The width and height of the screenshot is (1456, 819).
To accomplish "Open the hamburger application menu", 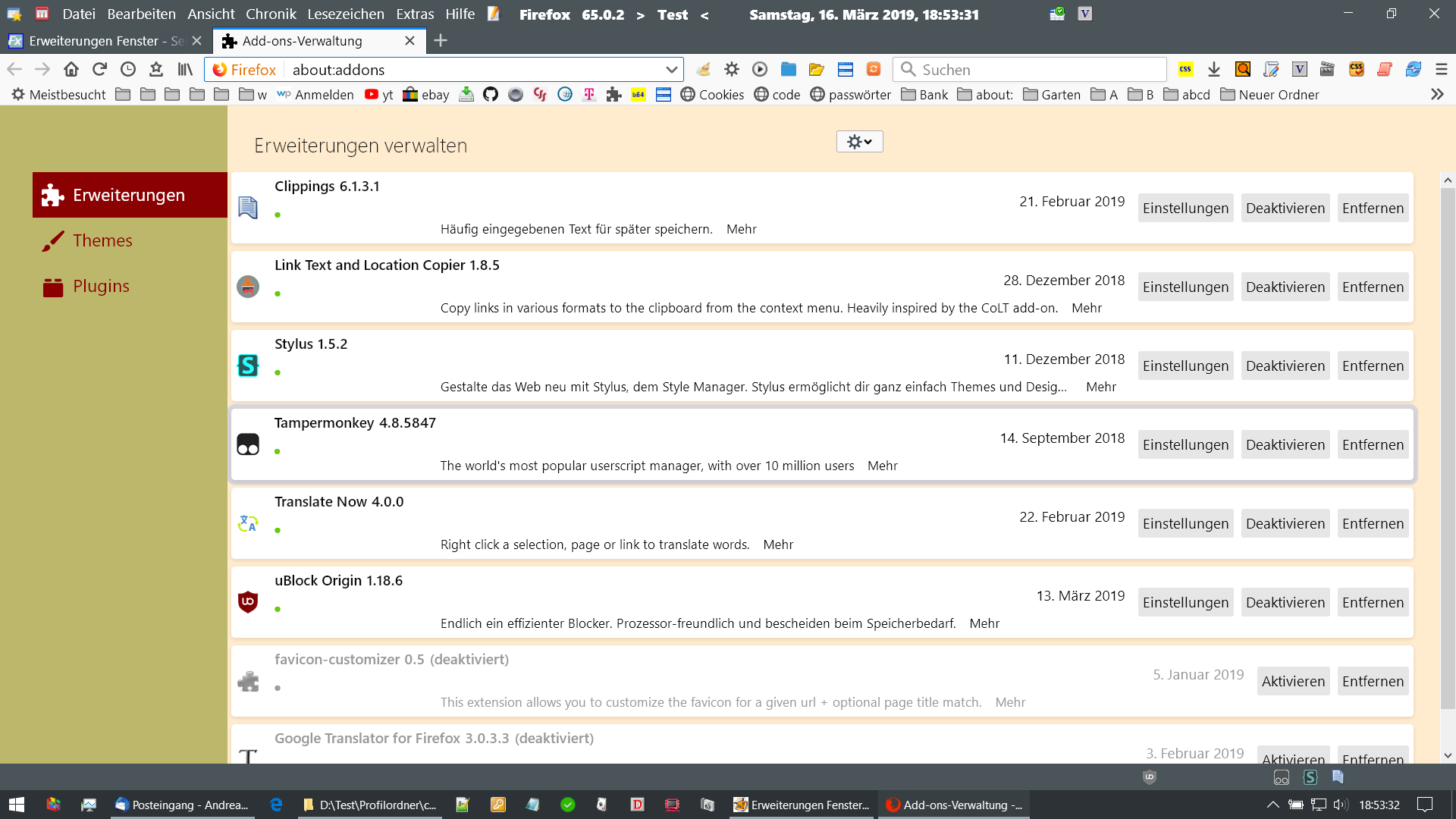I will pos(1442,70).
